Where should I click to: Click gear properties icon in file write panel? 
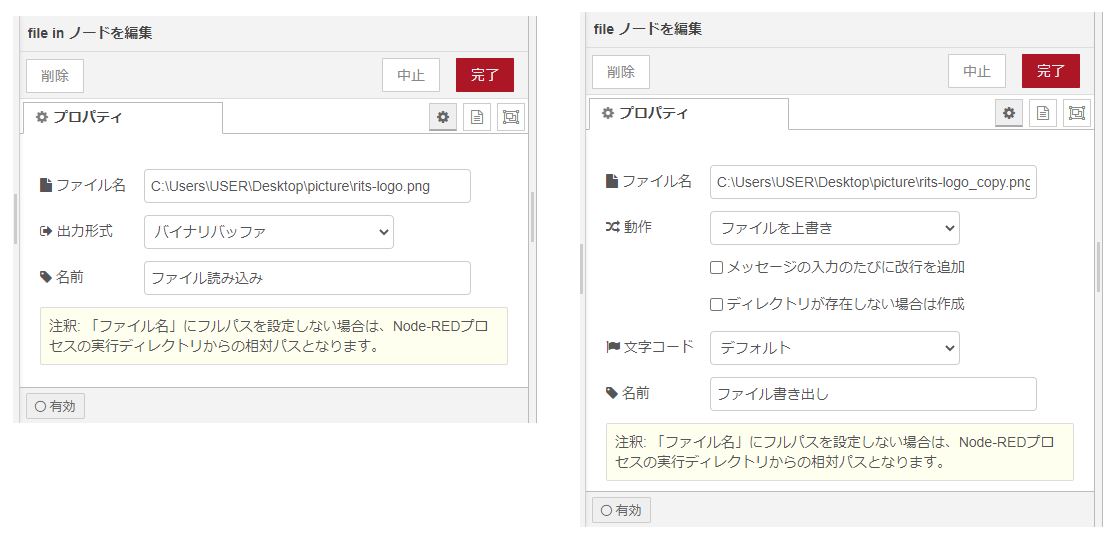[1009, 113]
